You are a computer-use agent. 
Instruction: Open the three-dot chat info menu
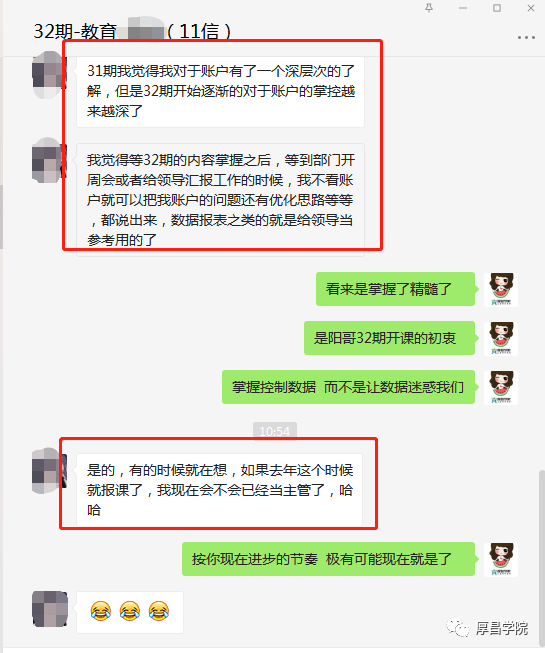[x=526, y=37]
